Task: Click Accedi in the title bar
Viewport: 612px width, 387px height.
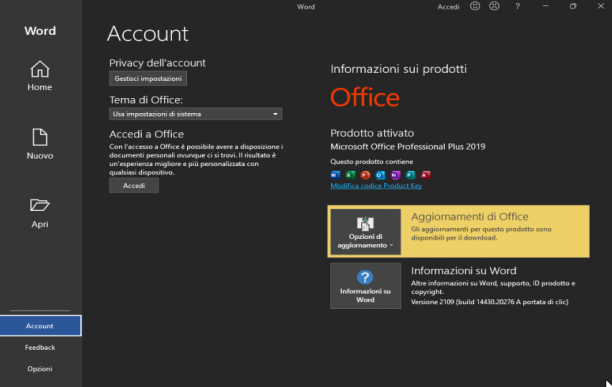Action: click(x=448, y=7)
